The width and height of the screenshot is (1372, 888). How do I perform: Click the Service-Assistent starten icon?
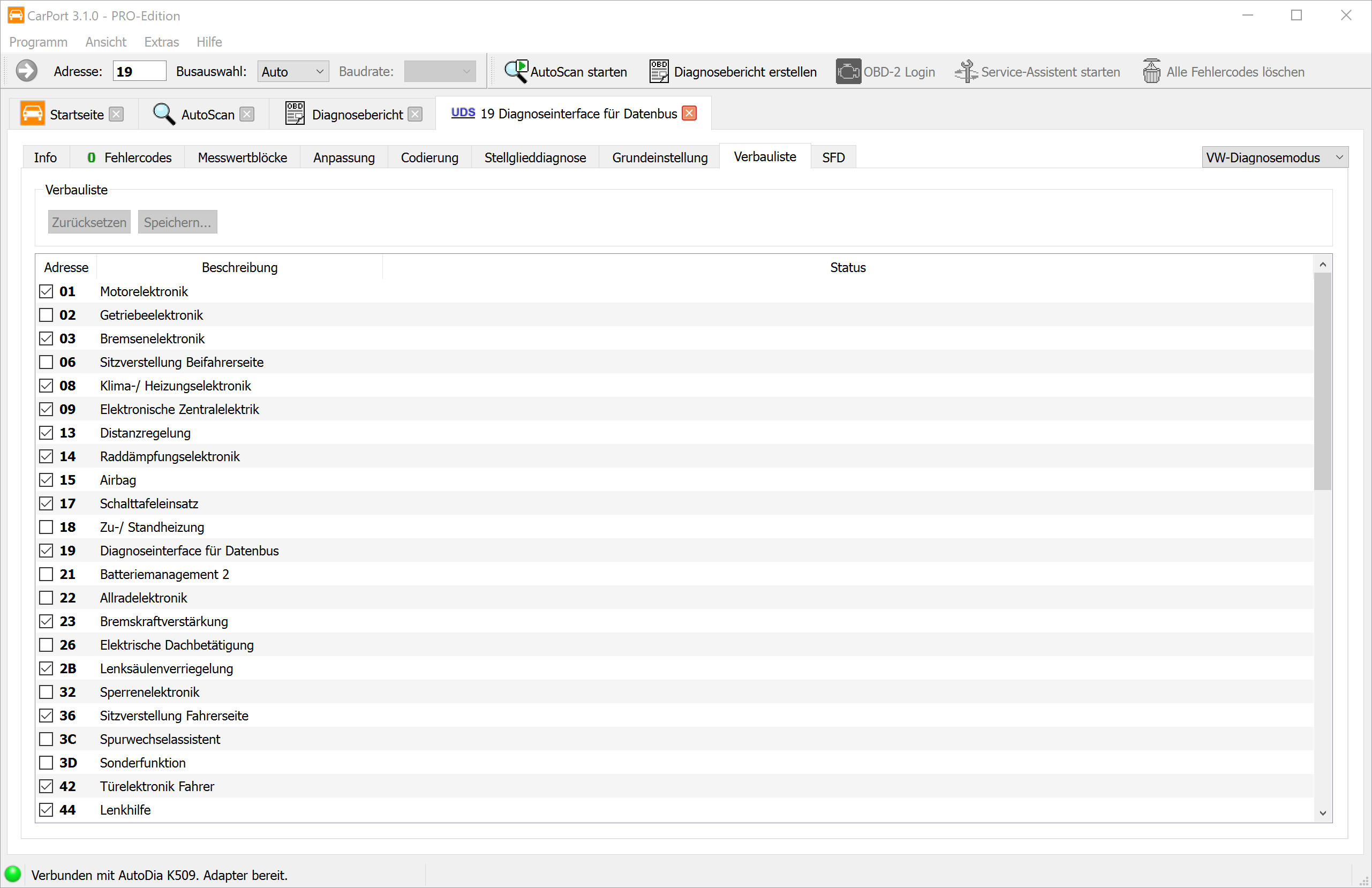[966, 72]
